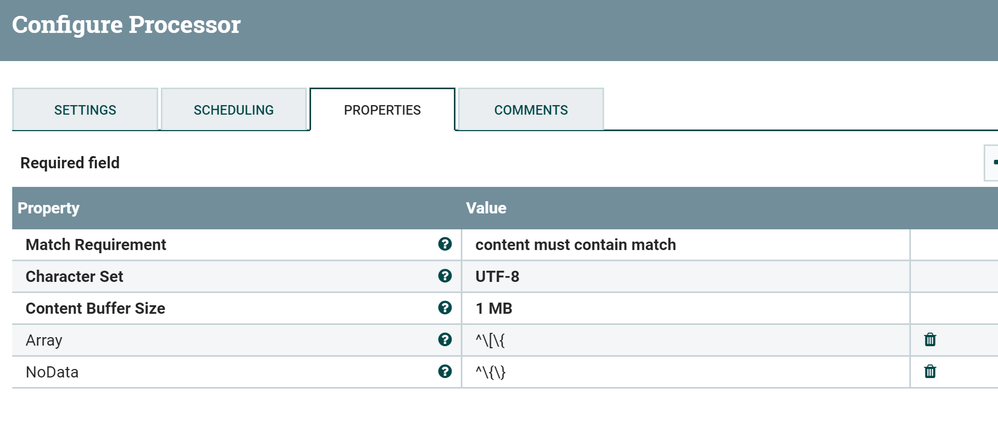The height and width of the screenshot is (421, 998).
Task: Click the Value column header
Action: click(486, 208)
